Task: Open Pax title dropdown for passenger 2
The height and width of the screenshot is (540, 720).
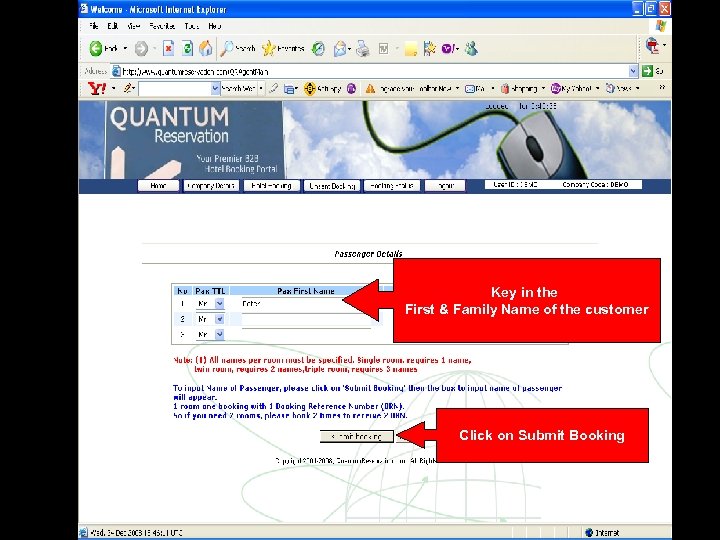Action: (x=219, y=319)
